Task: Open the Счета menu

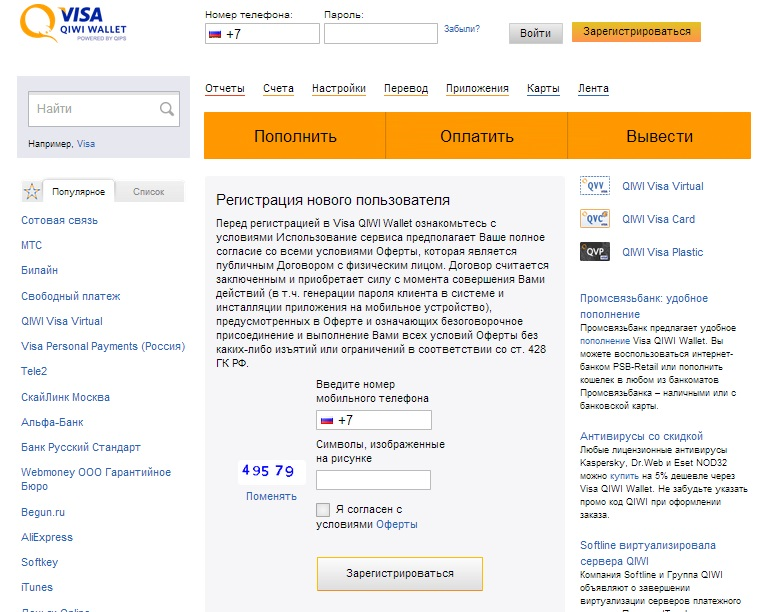Action: click(x=278, y=88)
